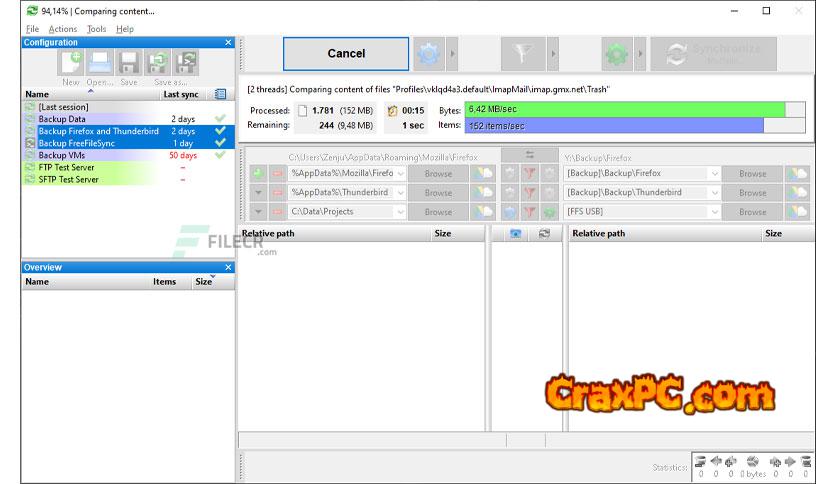Click the Save as configuration icon
Image resolution: width=836 pixels, height=484 pixels.
[158, 63]
